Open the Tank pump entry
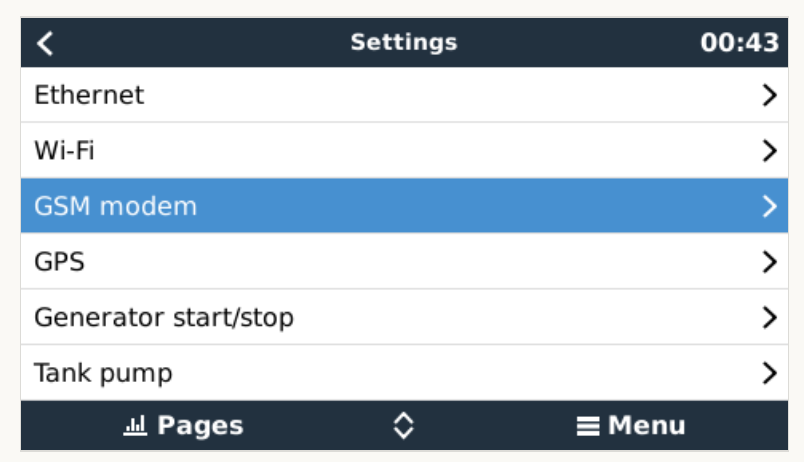This screenshot has height=462, width=804. pos(404,373)
